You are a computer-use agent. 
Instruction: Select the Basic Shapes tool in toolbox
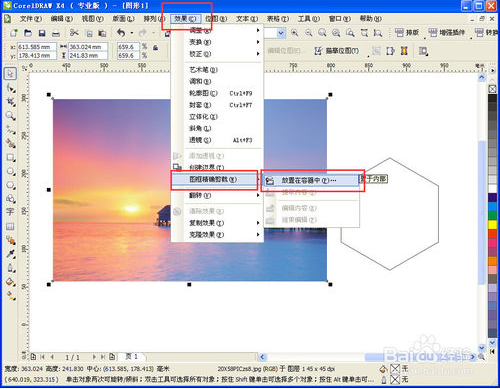click(x=10, y=199)
